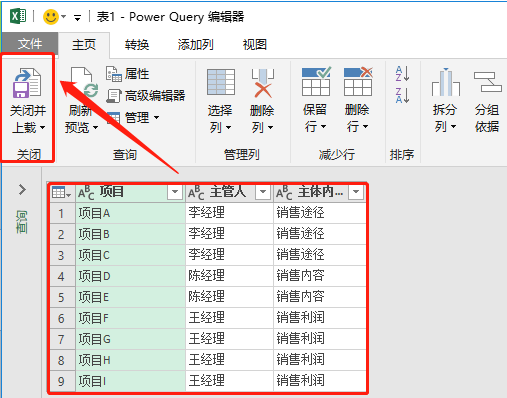Viewport: 507px width, 398px height.
Task: Sort descending with the Z-A icon
Action: pyautogui.click(x=402, y=95)
